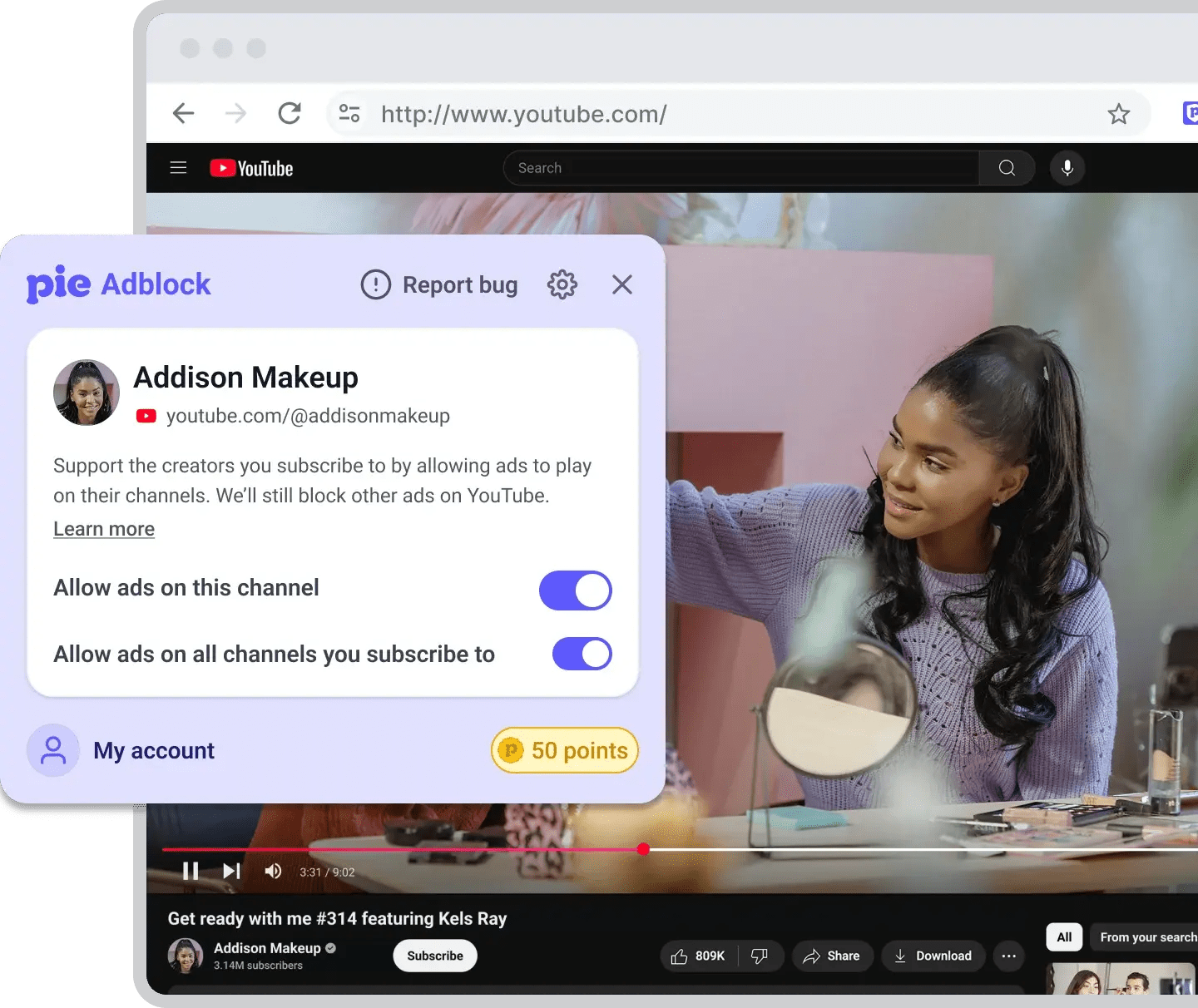The width and height of the screenshot is (1198, 1008).
Task: Open the Learn more link
Action: (103, 529)
